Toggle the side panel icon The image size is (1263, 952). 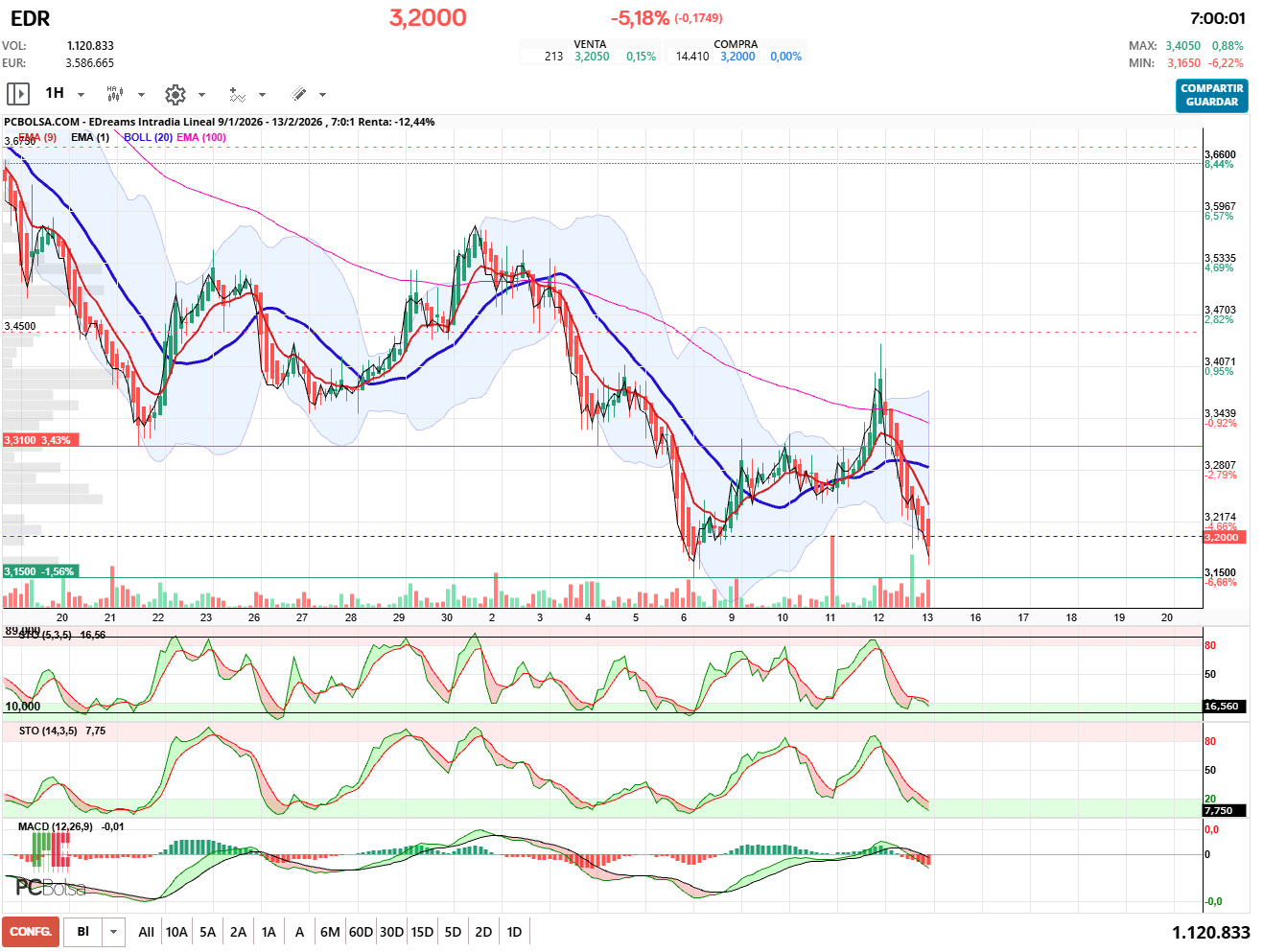pyautogui.click(x=17, y=94)
